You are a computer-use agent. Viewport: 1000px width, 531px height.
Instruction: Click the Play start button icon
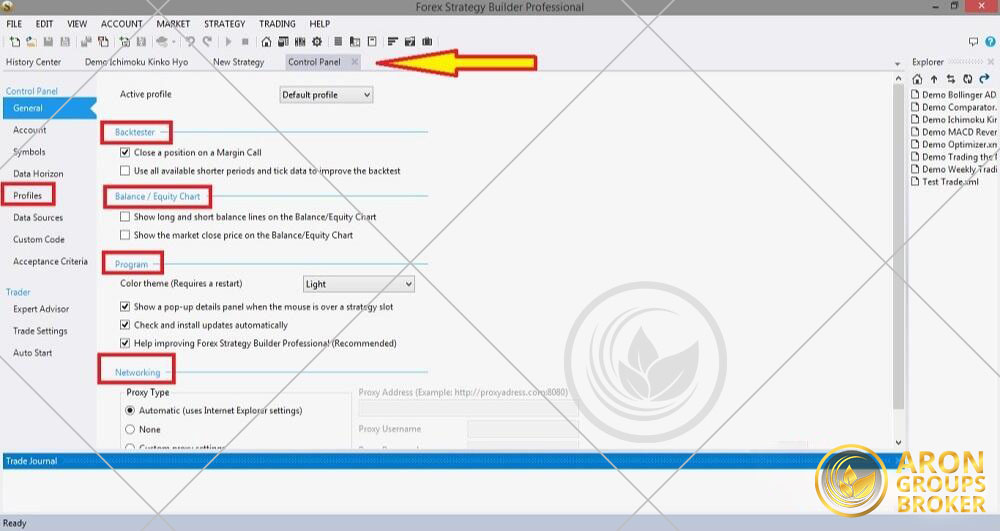point(228,42)
